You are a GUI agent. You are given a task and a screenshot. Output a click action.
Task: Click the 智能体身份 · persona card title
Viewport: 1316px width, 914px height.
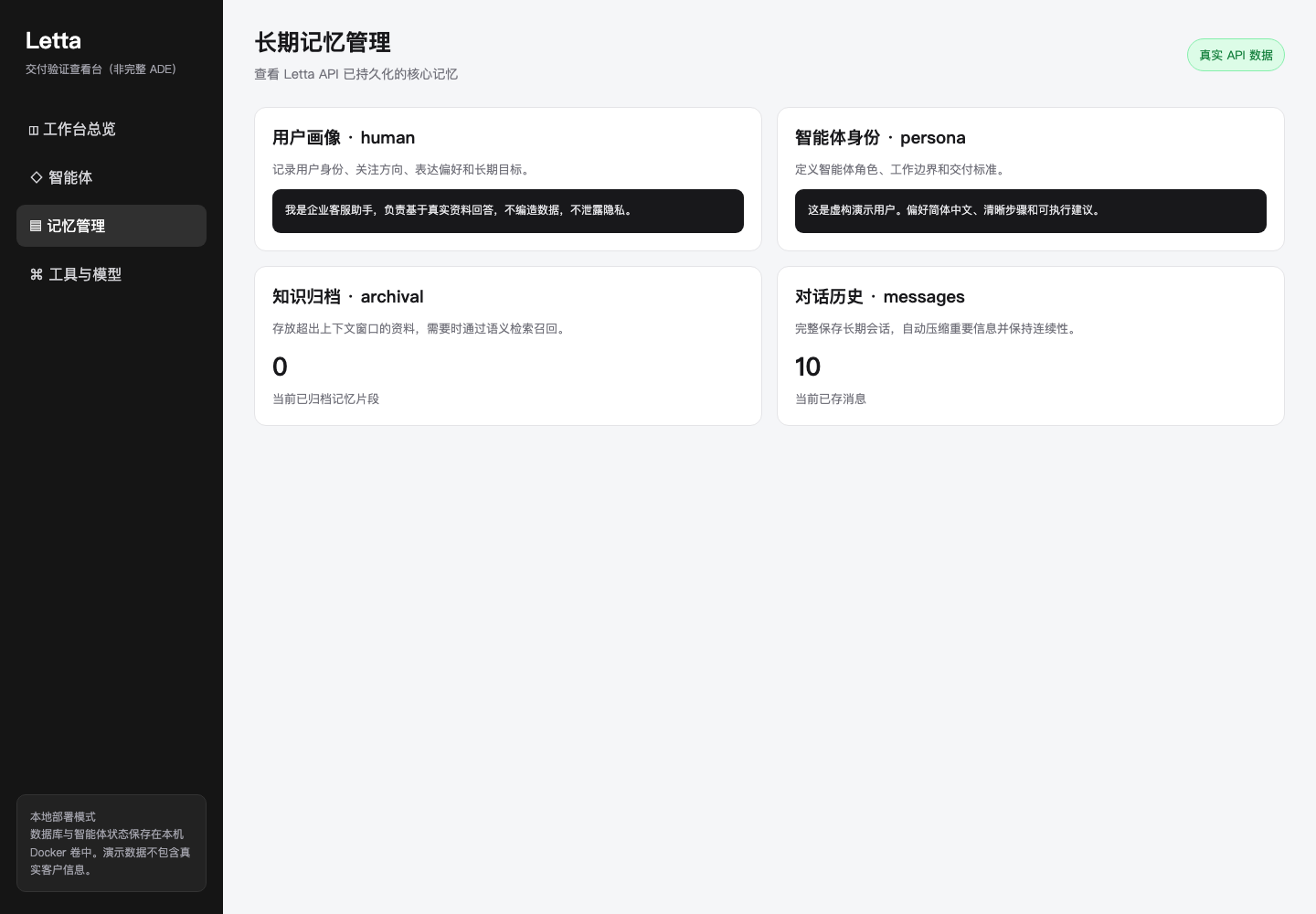coord(880,137)
